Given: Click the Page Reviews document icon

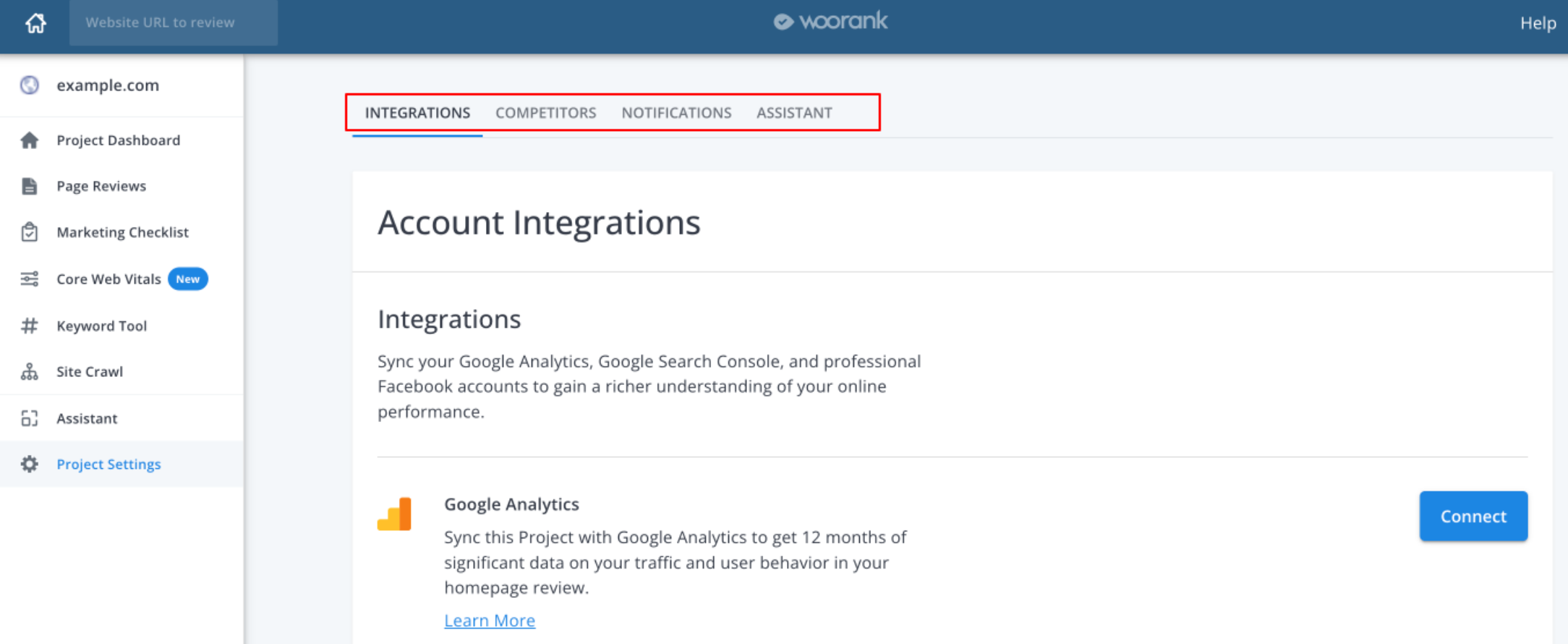Looking at the screenshot, I should [30, 186].
